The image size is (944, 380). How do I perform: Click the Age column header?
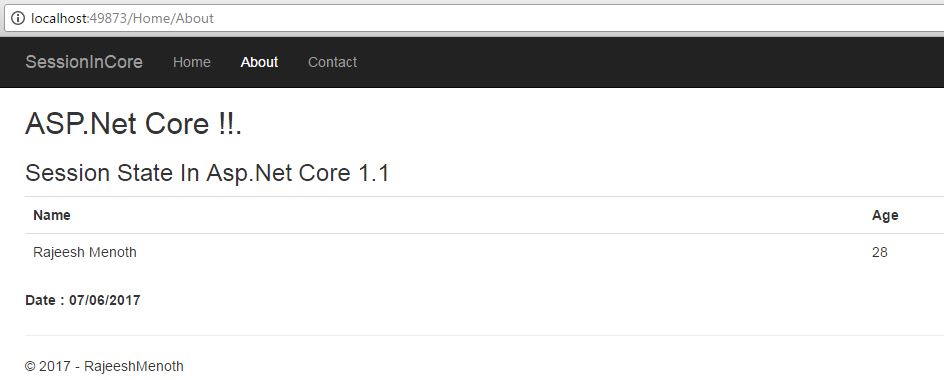(x=885, y=215)
